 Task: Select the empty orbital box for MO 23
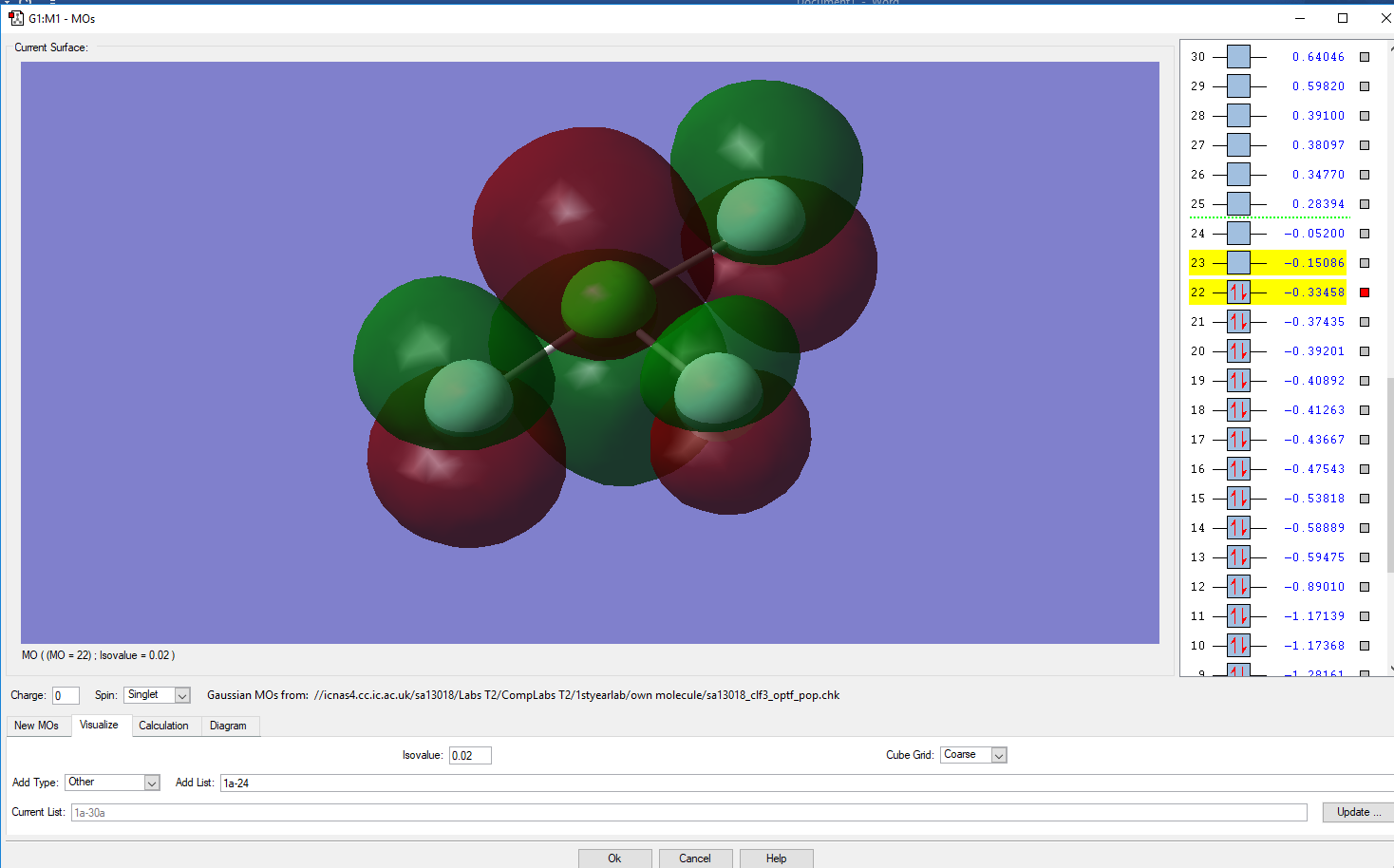point(1238,263)
